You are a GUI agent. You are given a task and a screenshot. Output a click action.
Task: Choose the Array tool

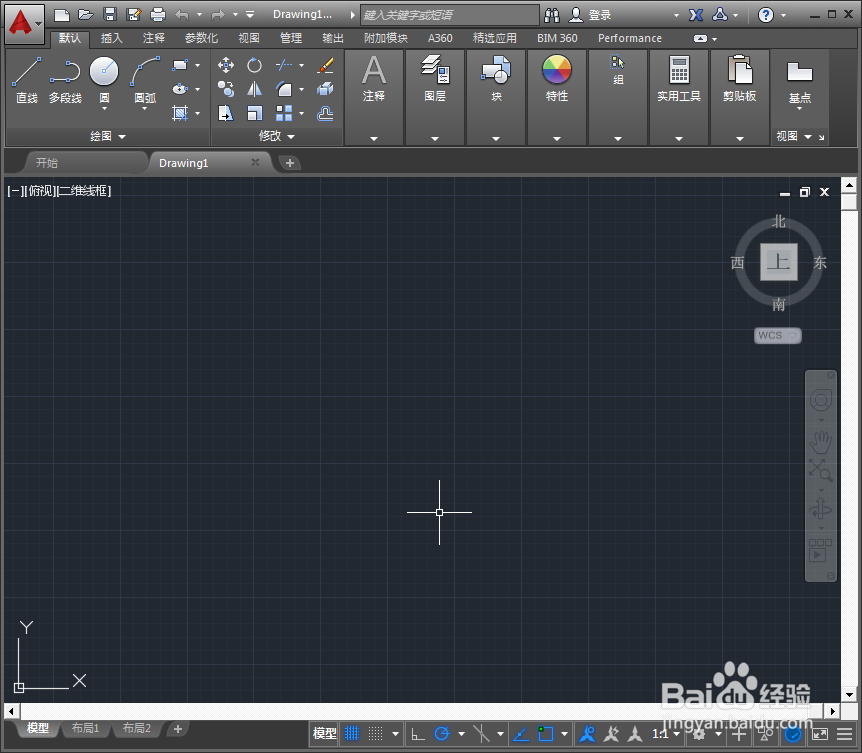pos(284,113)
